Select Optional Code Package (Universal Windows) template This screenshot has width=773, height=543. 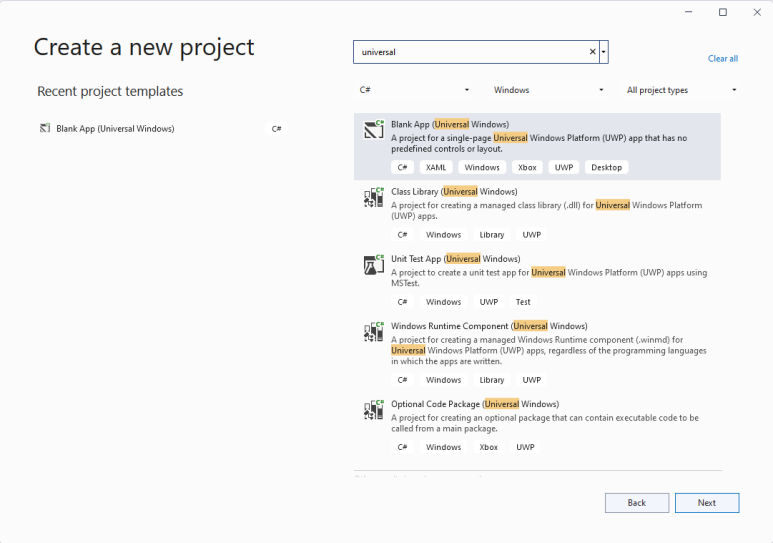[x=537, y=426]
